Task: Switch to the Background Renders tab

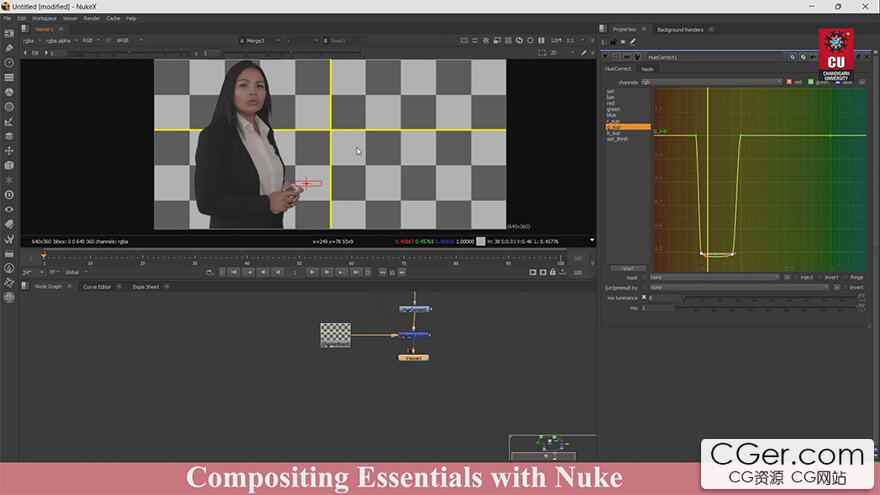Action: point(680,30)
